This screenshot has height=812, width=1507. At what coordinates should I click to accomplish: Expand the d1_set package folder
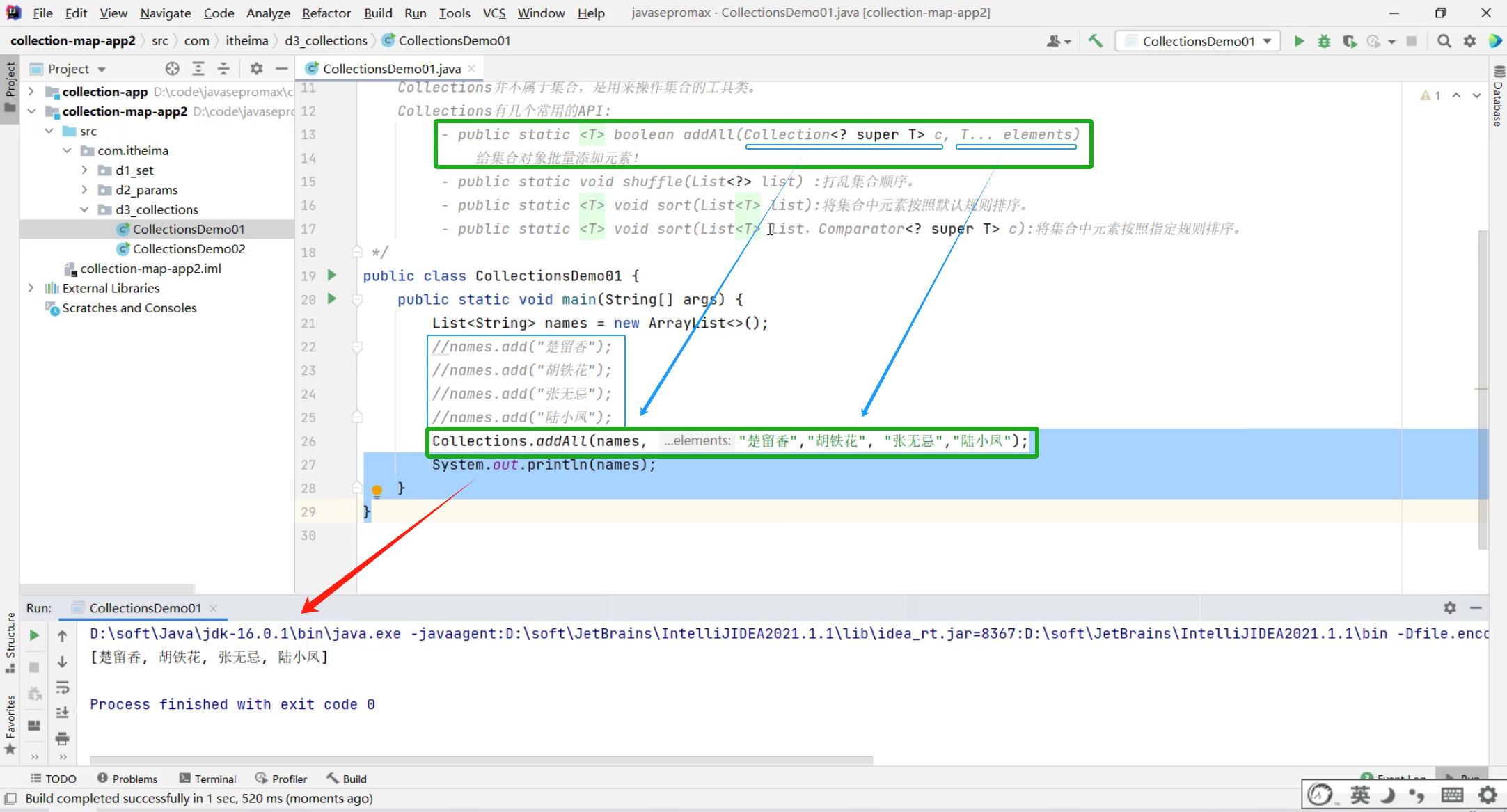coord(84,170)
